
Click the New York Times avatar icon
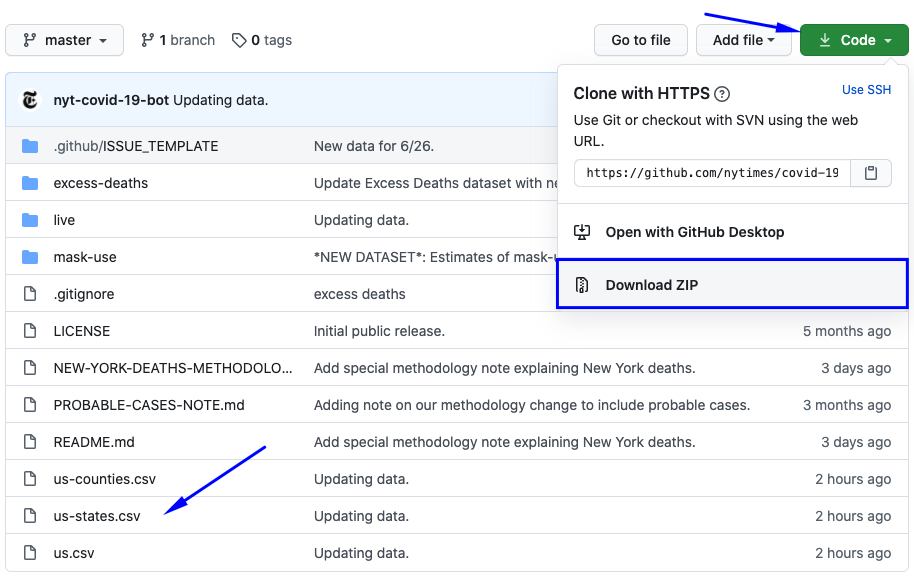[30, 100]
